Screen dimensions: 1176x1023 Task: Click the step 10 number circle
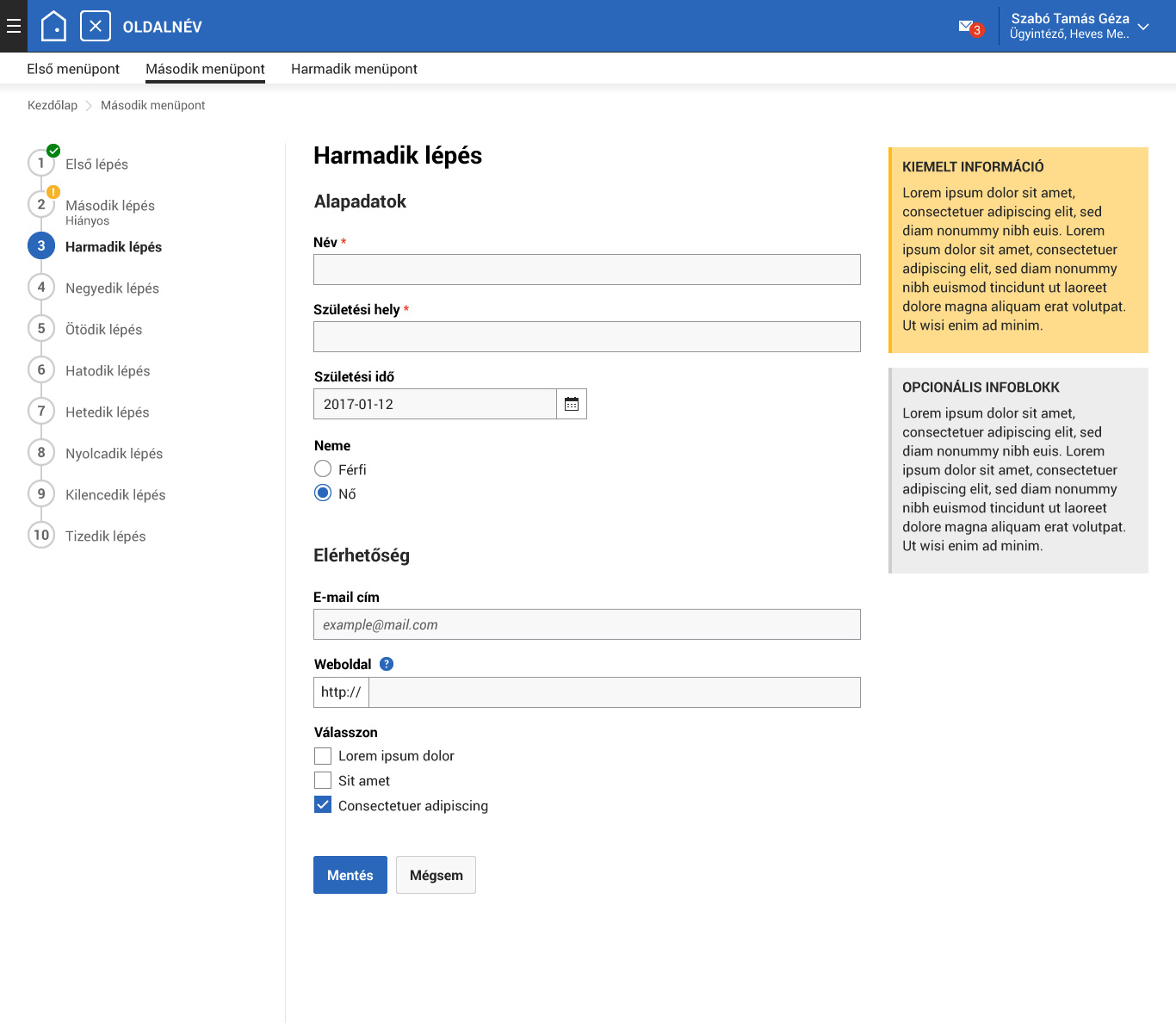41,535
